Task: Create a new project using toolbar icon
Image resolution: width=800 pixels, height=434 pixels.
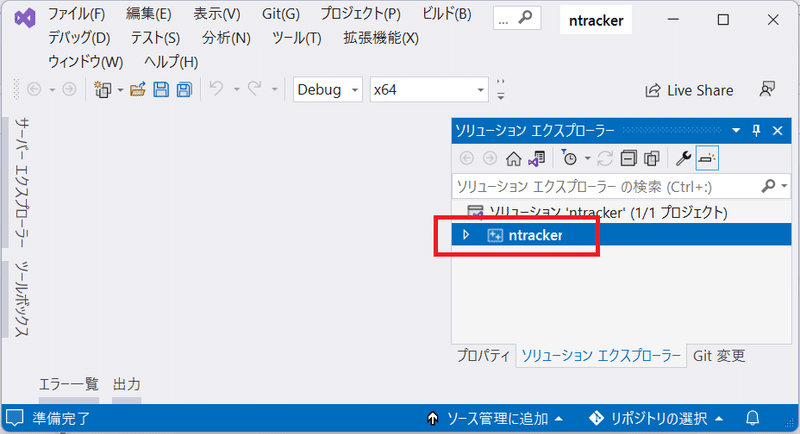Action: pos(103,90)
